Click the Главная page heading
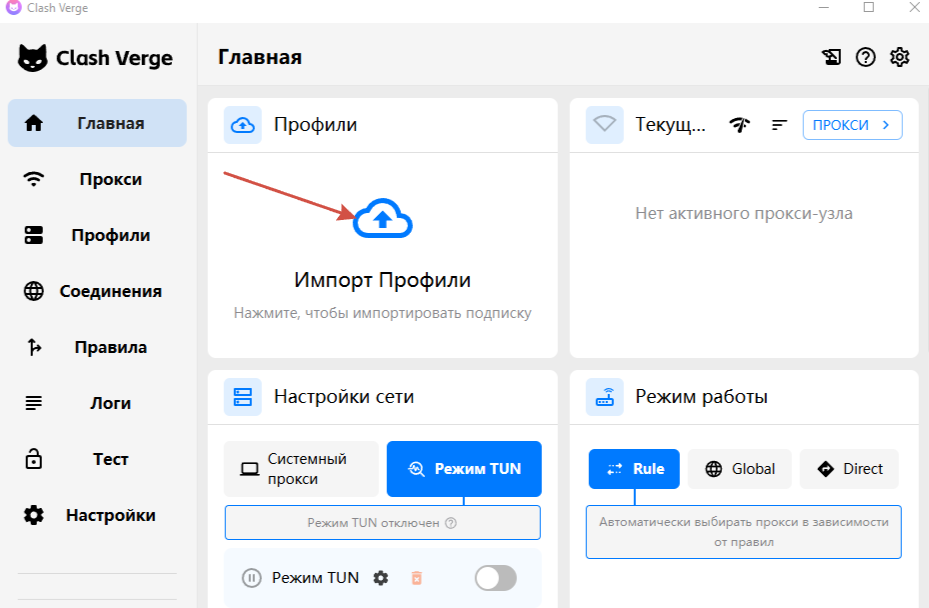 (260, 57)
